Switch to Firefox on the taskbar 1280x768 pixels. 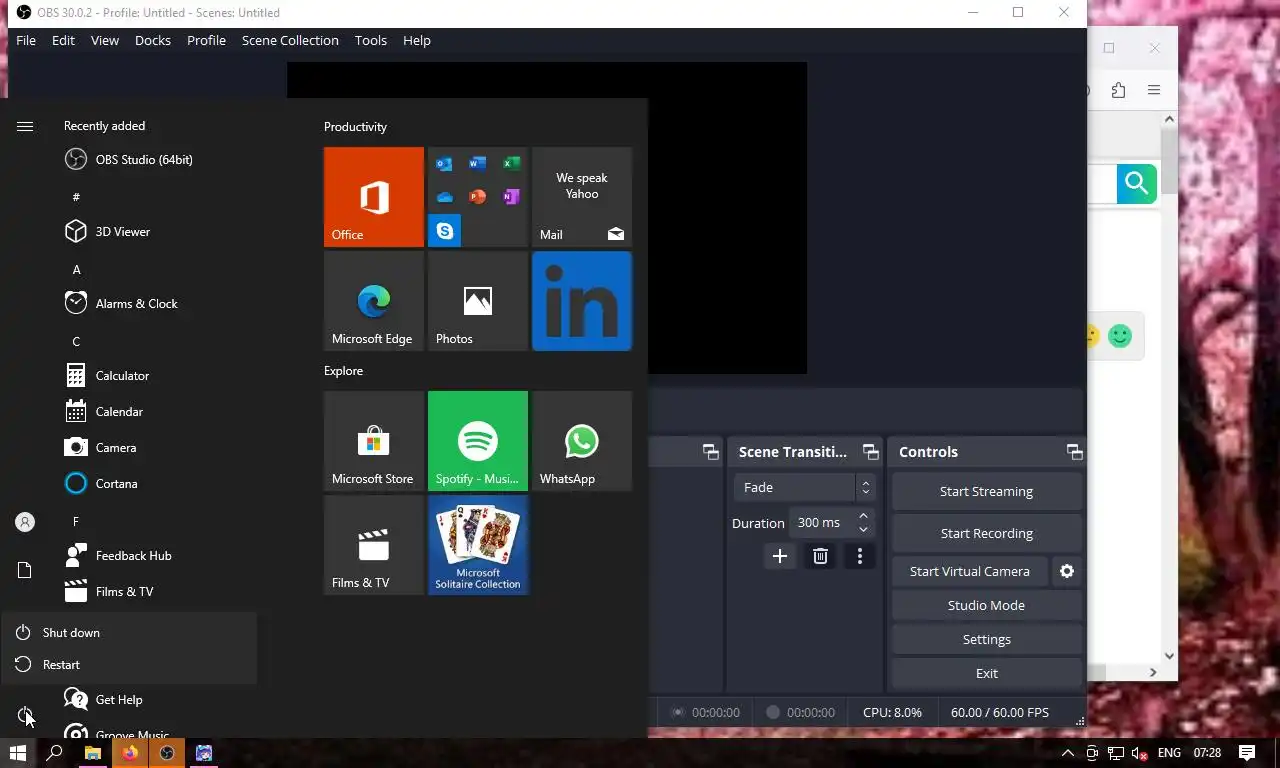(x=129, y=753)
